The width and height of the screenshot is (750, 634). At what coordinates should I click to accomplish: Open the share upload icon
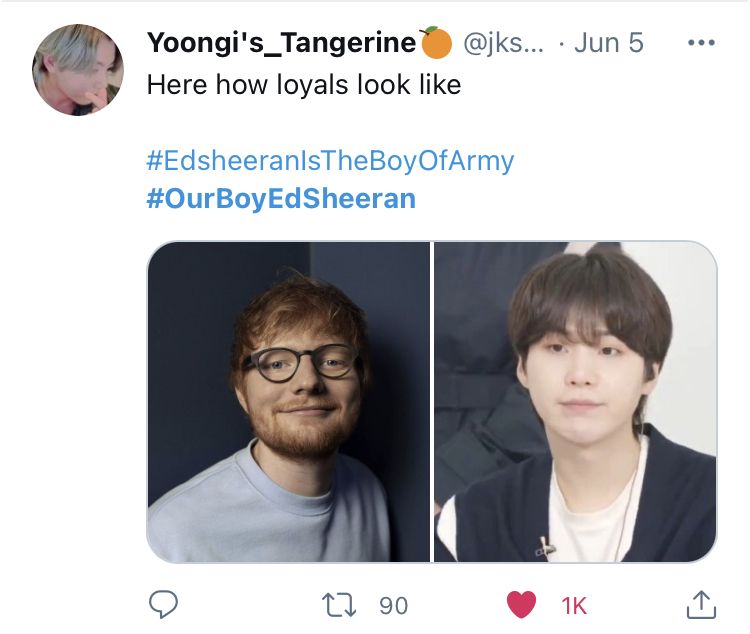(701, 604)
